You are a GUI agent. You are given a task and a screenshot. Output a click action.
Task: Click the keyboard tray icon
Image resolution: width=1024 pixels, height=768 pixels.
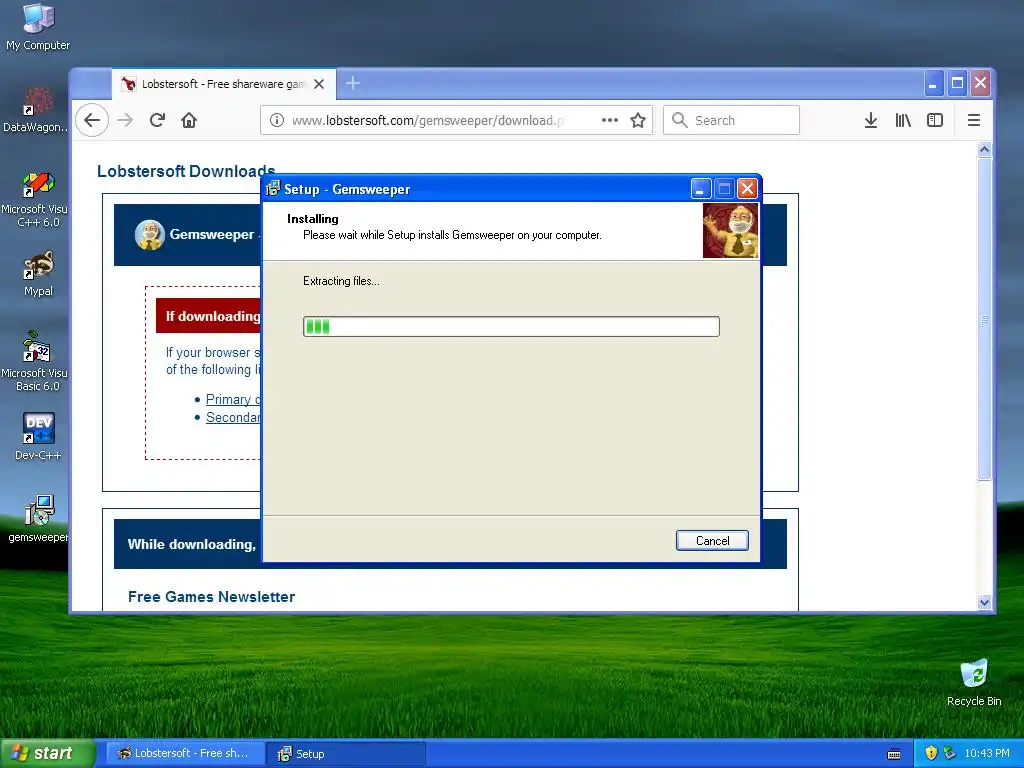[x=894, y=754]
